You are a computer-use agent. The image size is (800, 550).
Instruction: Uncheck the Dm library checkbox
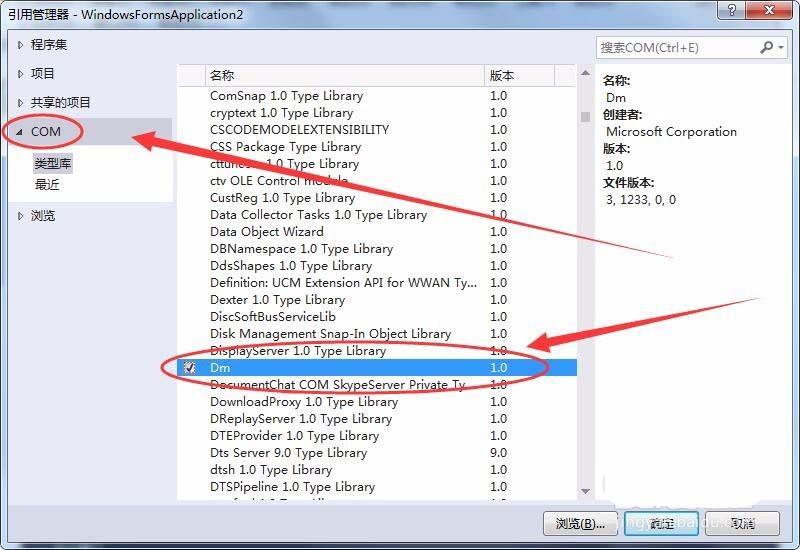[x=190, y=367]
